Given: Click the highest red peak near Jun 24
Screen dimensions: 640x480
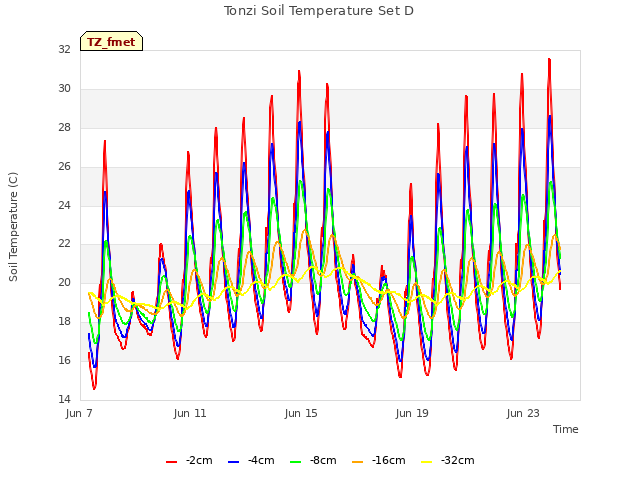Looking at the screenshot, I should tap(549, 59).
